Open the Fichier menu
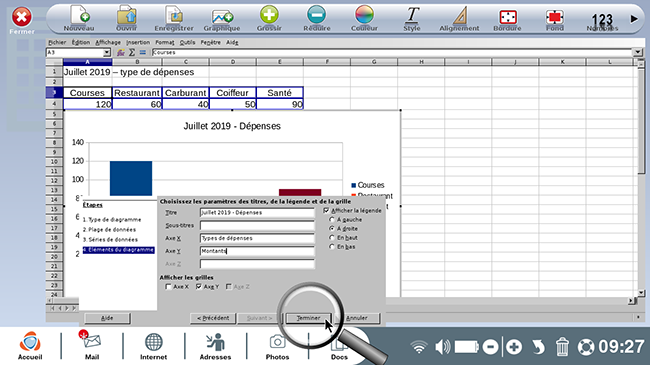 [x=57, y=42]
